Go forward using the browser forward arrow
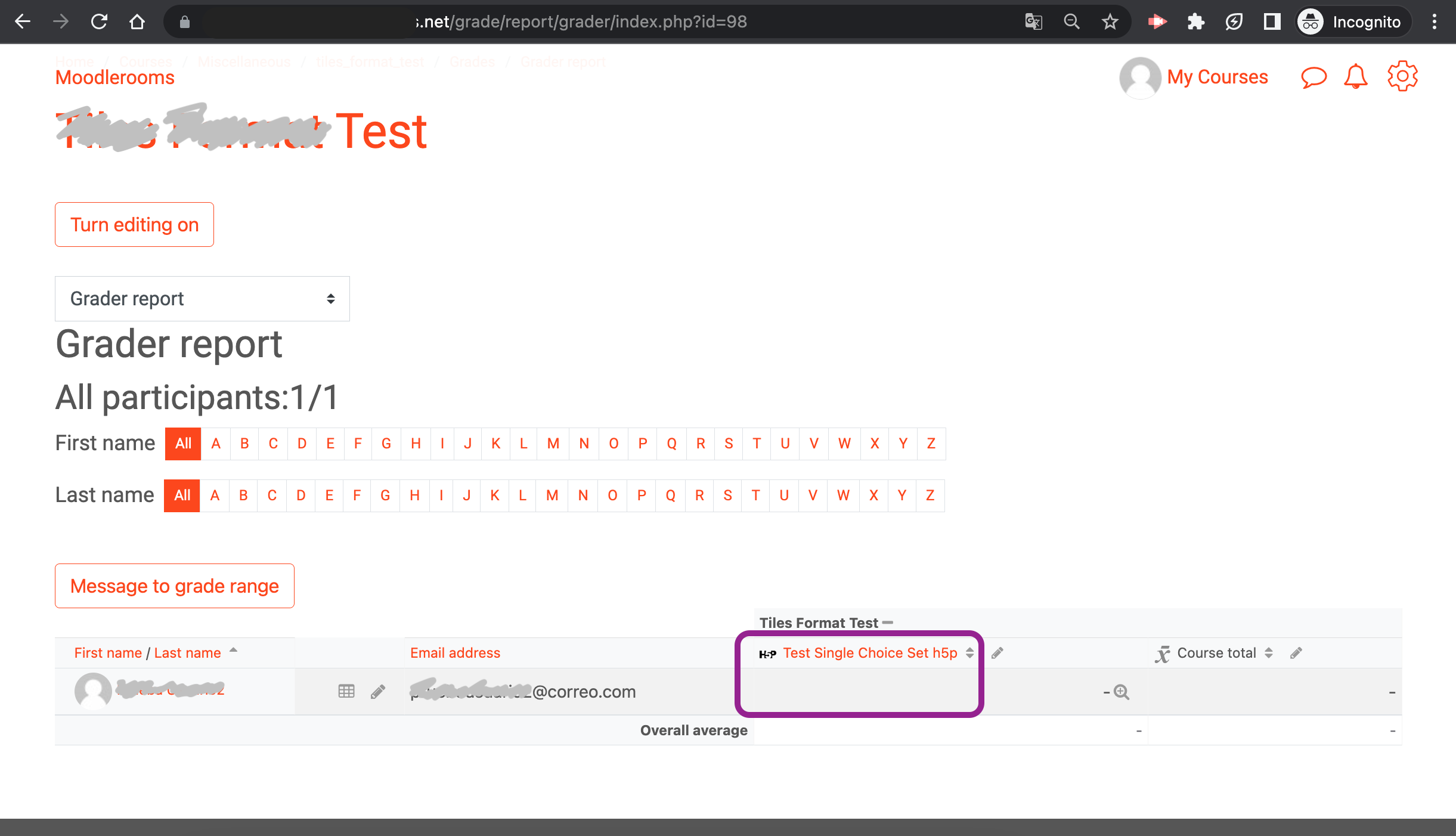 pos(61,22)
